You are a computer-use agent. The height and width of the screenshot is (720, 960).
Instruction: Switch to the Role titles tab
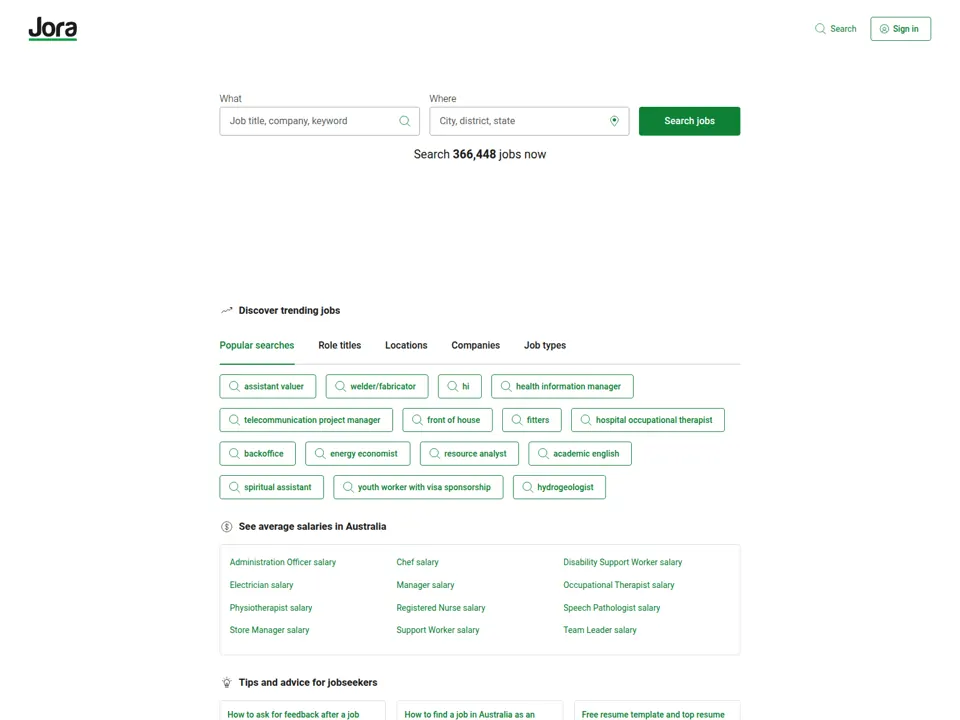340,345
